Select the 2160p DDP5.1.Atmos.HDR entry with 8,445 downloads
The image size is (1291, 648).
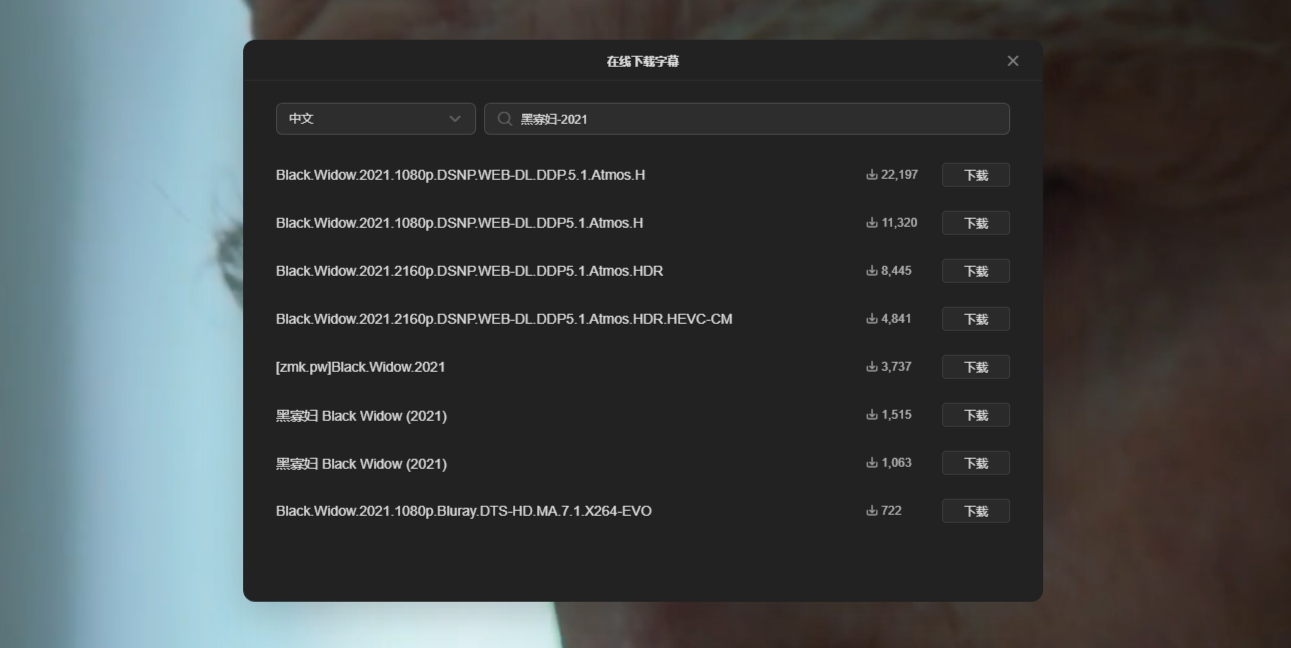(x=470, y=271)
